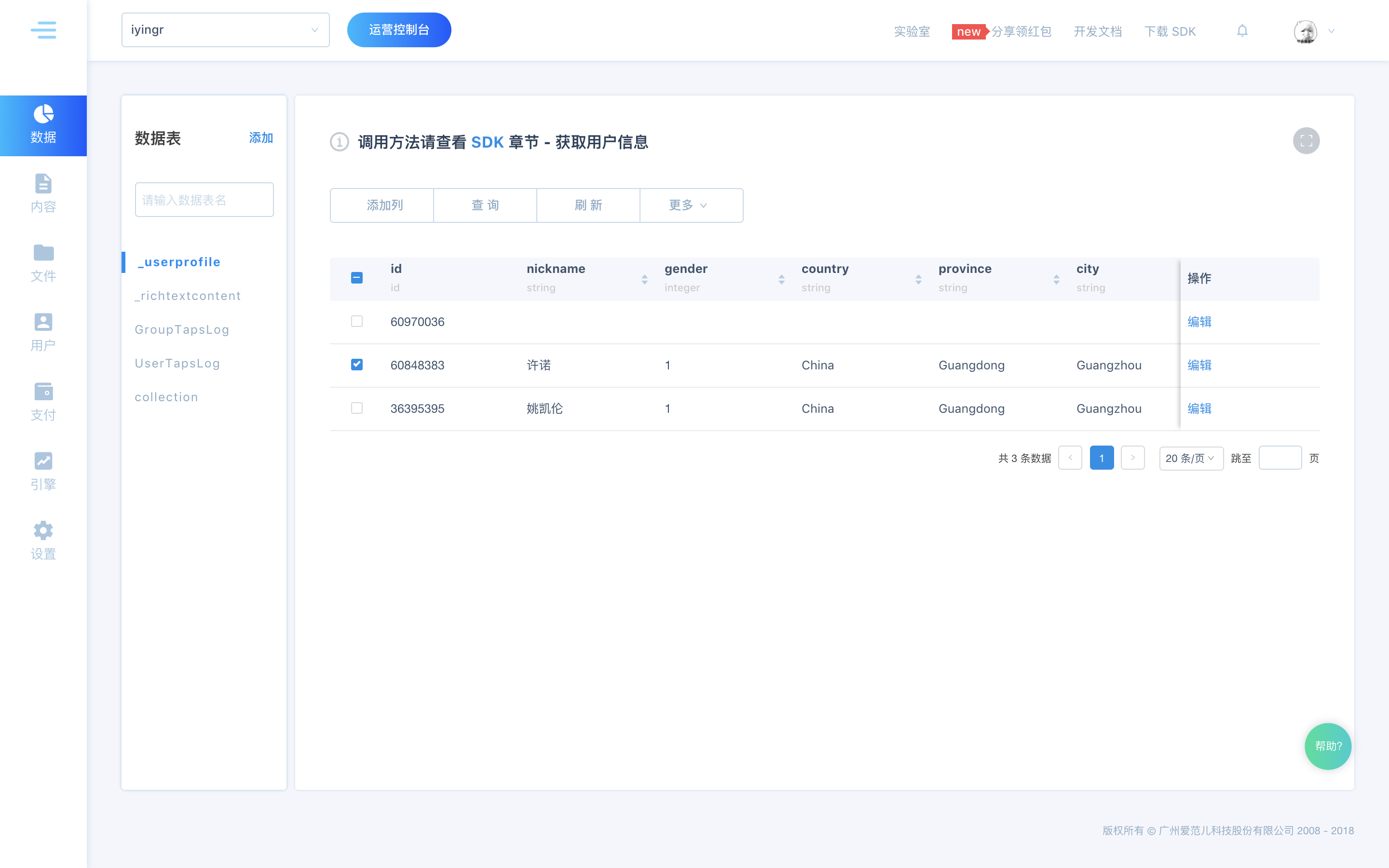This screenshot has width=1389, height=868.
Task: Click the hamburger menu icon
Action: [43, 30]
